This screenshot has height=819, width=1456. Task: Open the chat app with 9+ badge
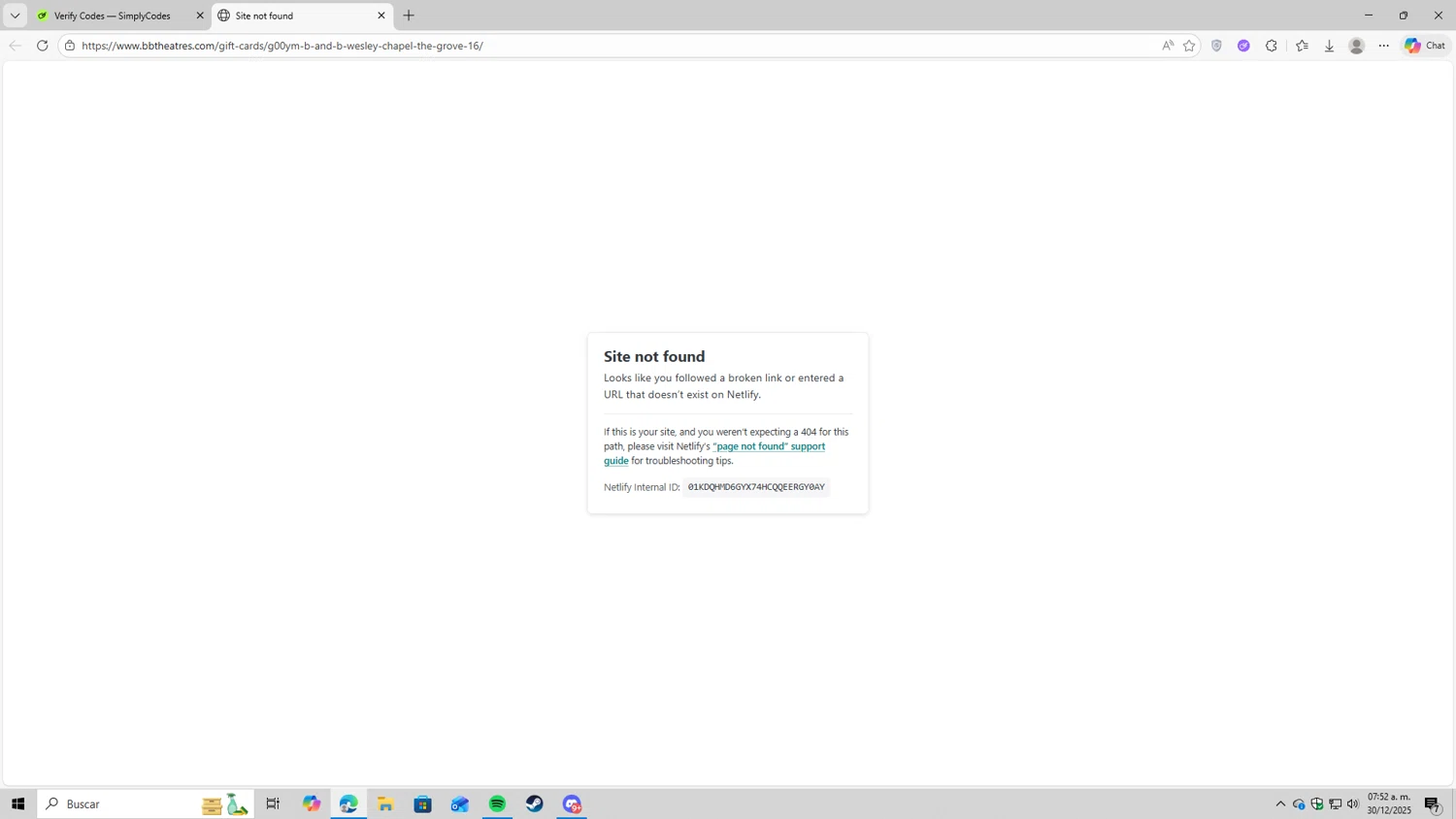(572, 803)
